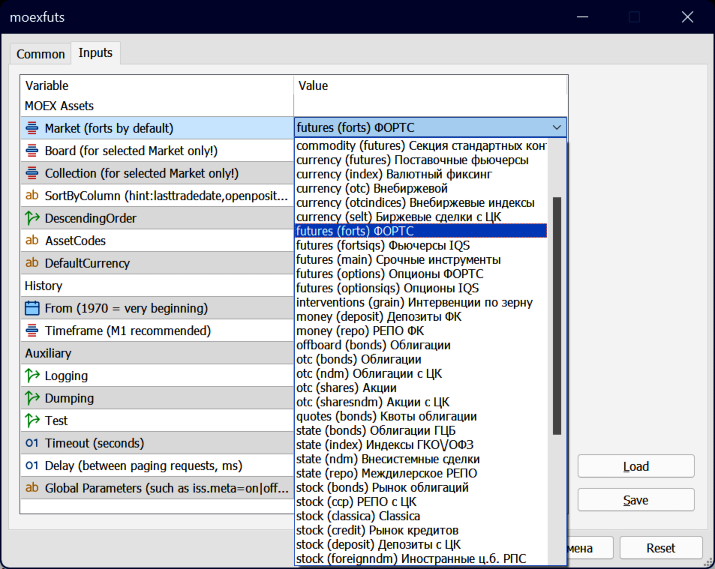The height and width of the screenshot is (569, 715).
Task: Choose stock (foreignndm) Иностранные ц.б. РПС
Action: 421,559
